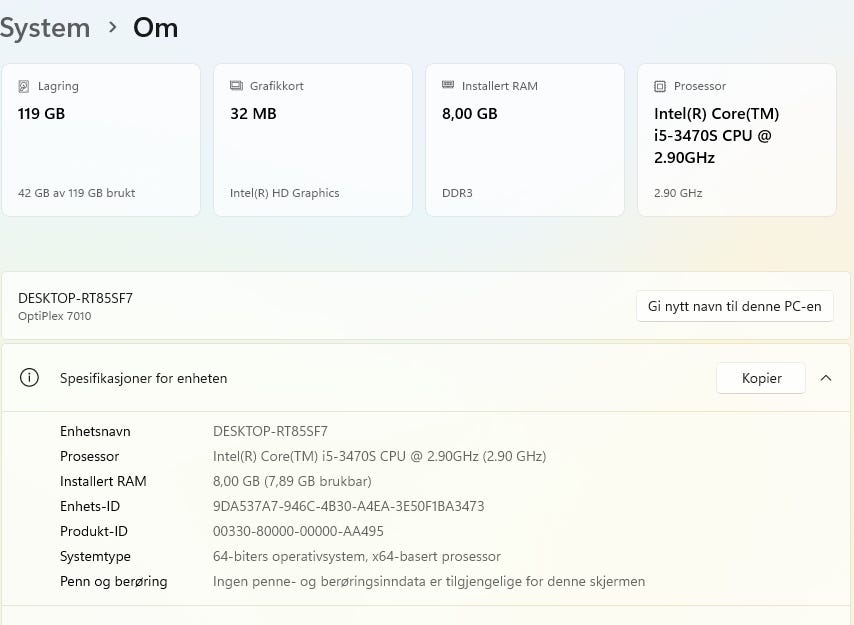854x625 pixels.
Task: Click the RAM icon beside Installert RAM
Action: (x=448, y=86)
